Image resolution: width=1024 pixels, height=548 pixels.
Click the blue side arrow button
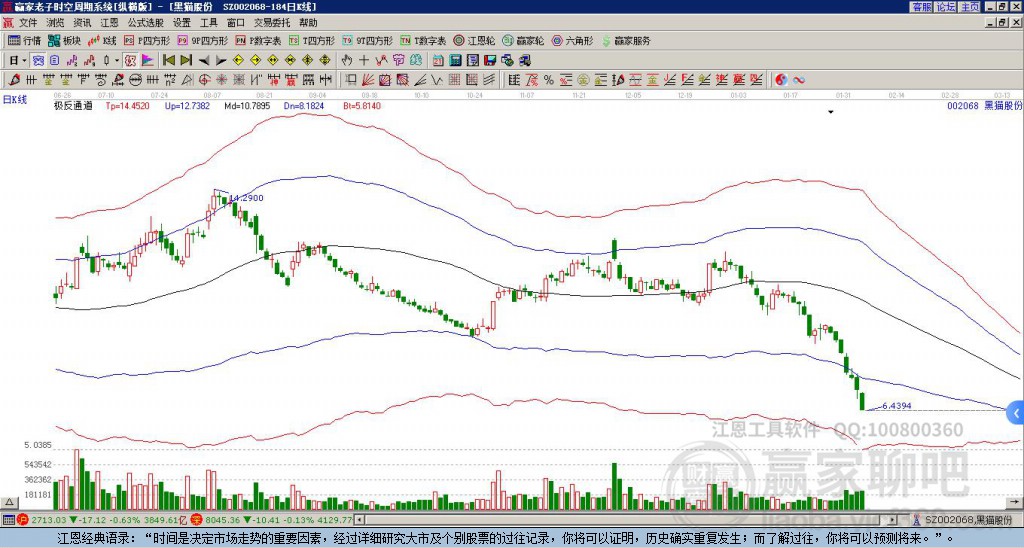(x=1015, y=412)
